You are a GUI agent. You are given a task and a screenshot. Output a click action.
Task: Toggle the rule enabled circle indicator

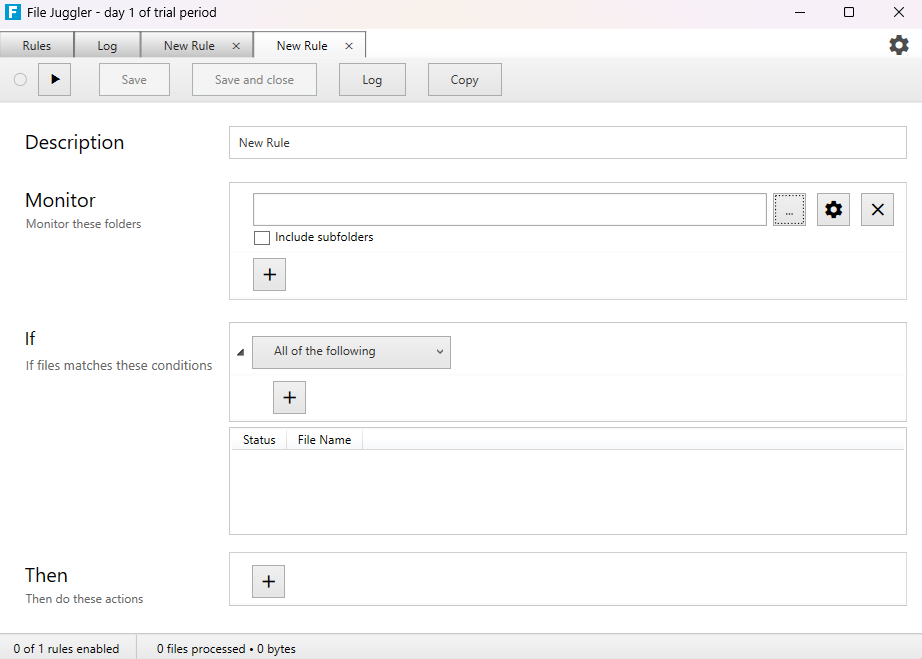[20, 80]
